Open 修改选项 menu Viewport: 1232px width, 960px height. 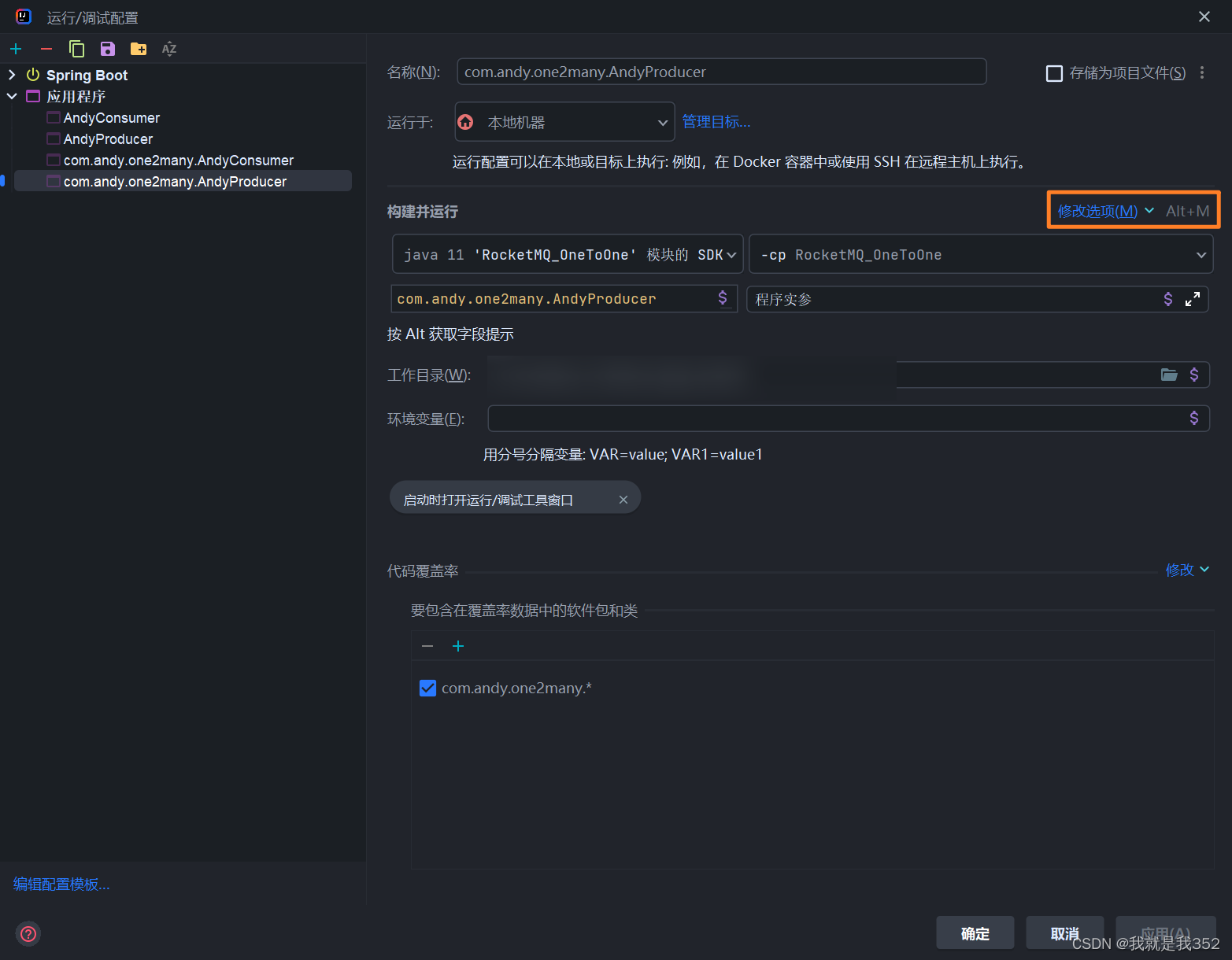[1105, 211]
